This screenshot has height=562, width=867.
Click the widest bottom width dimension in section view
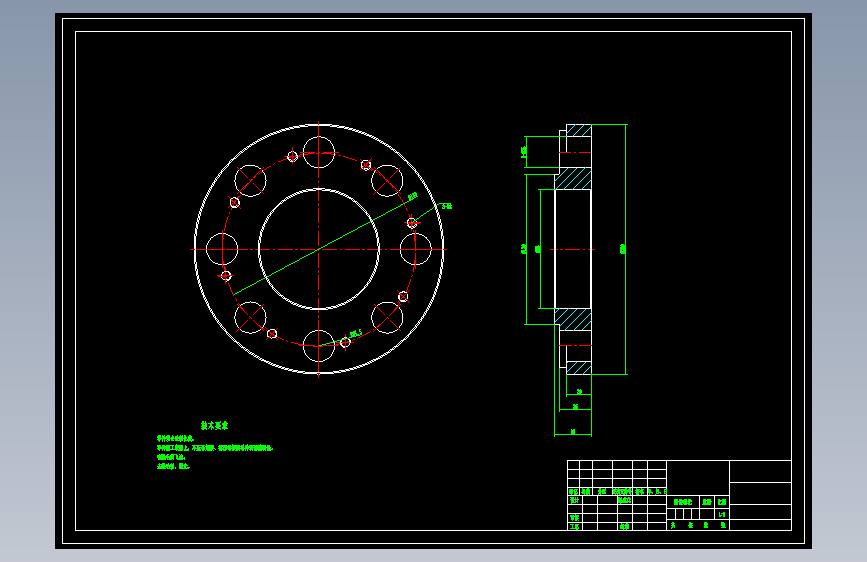pyautogui.click(x=573, y=431)
